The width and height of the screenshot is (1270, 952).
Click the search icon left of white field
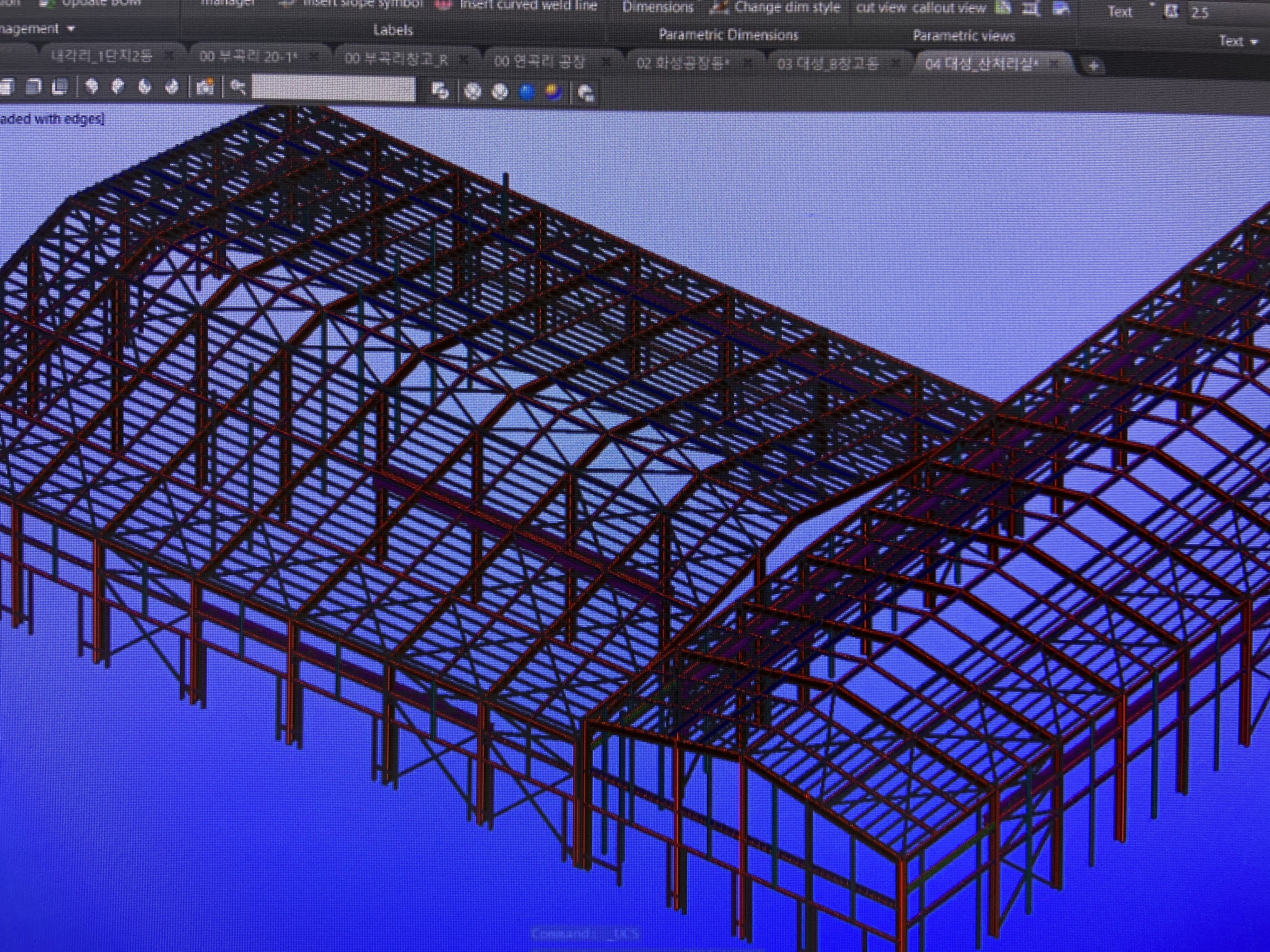point(238,87)
